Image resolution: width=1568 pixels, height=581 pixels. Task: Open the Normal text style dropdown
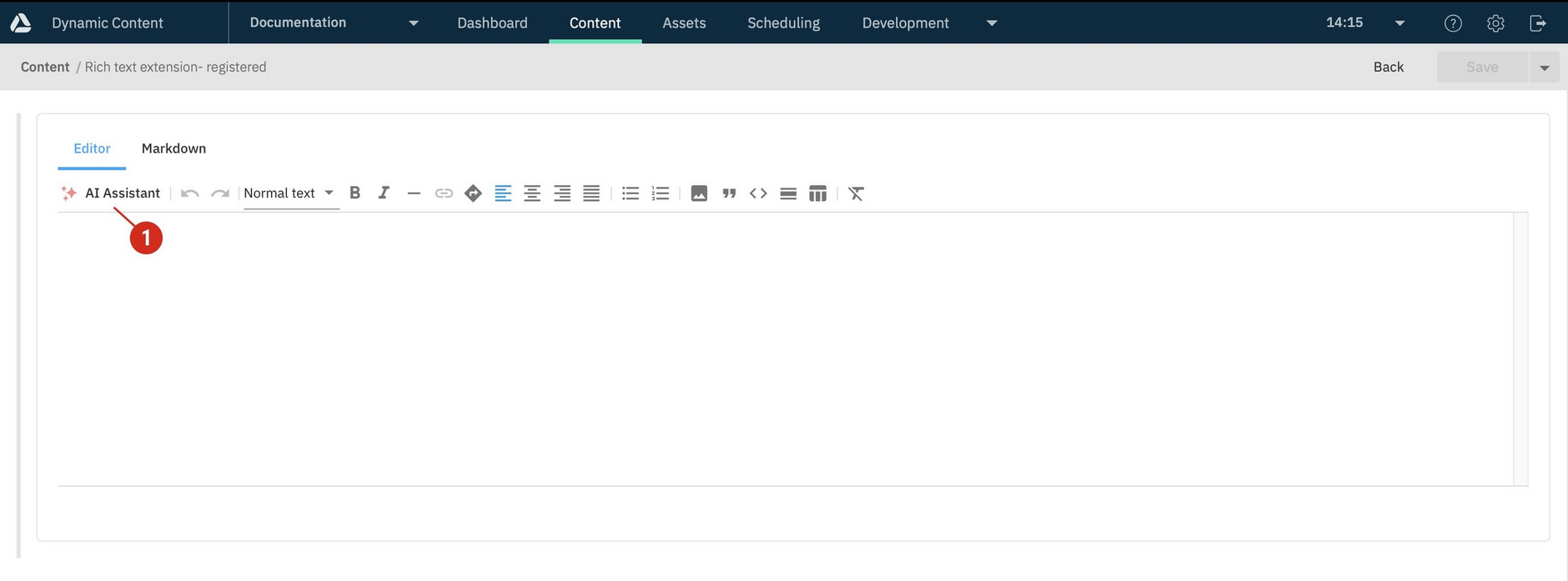point(289,193)
